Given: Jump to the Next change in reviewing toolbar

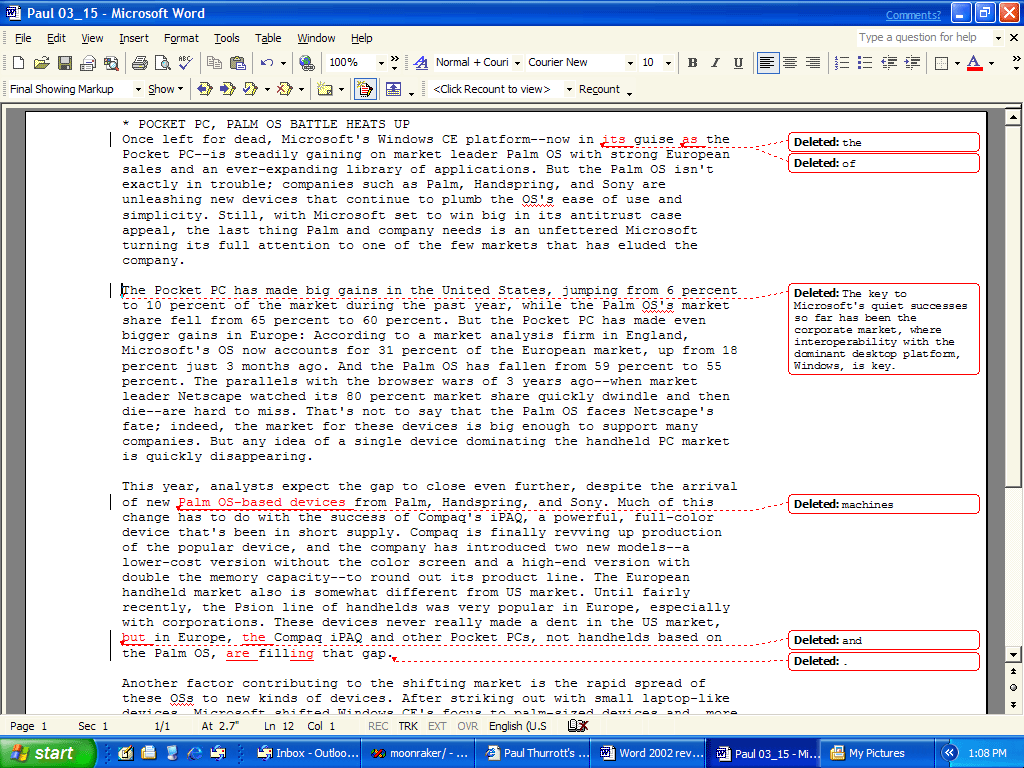Looking at the screenshot, I should click(227, 89).
